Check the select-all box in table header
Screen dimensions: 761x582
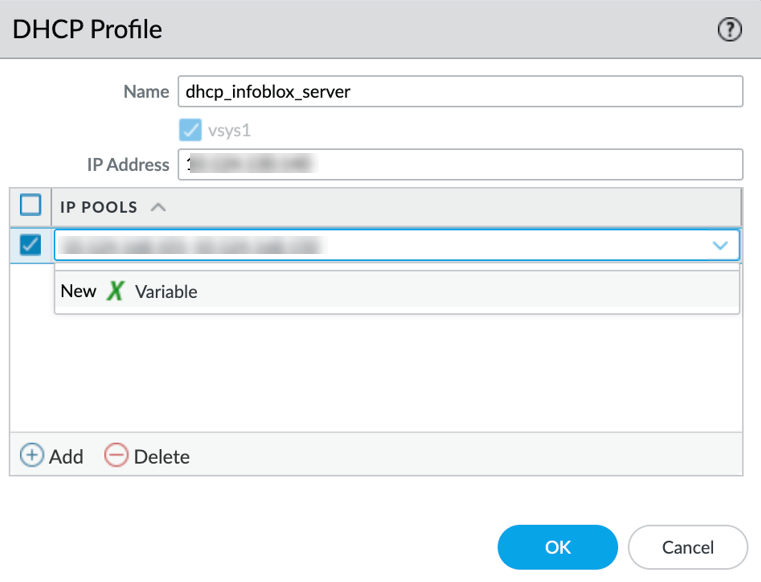click(x=31, y=206)
